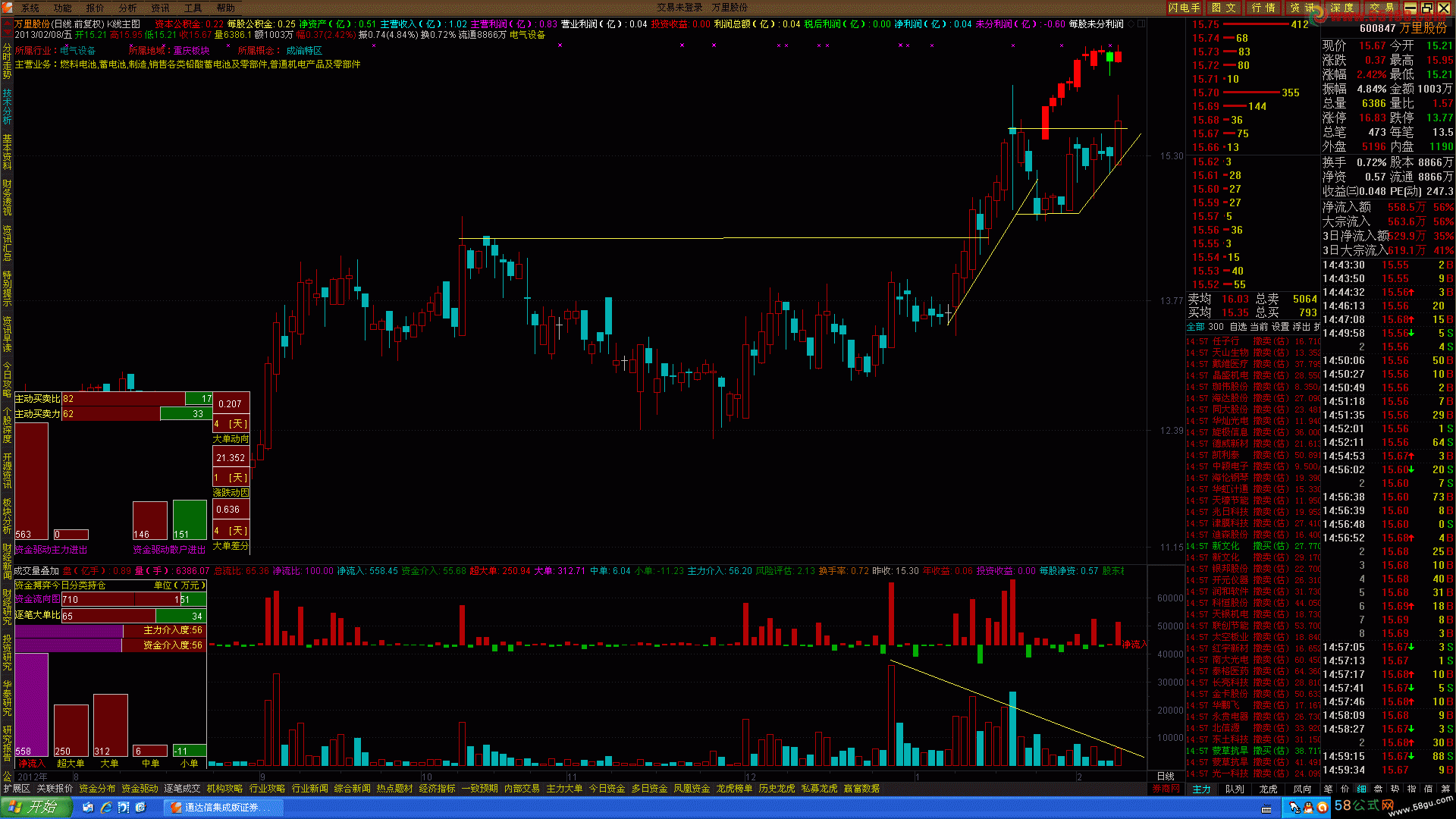Viewport: 1456px width, 819px height.
Task: Select the 自选 filter in the alert list
Action: (x=1238, y=327)
